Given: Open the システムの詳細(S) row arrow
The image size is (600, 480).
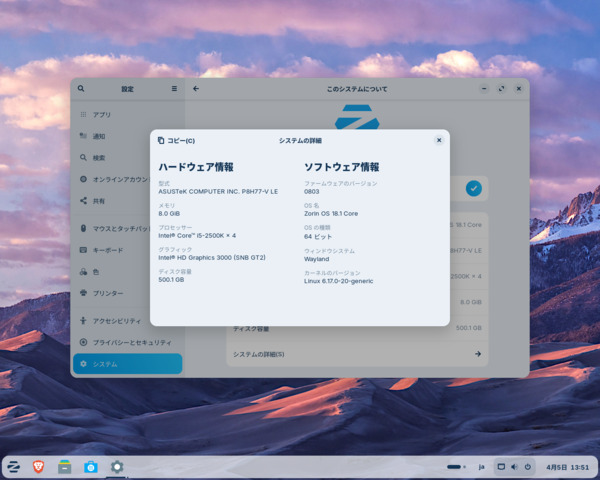Looking at the screenshot, I should 478,354.
